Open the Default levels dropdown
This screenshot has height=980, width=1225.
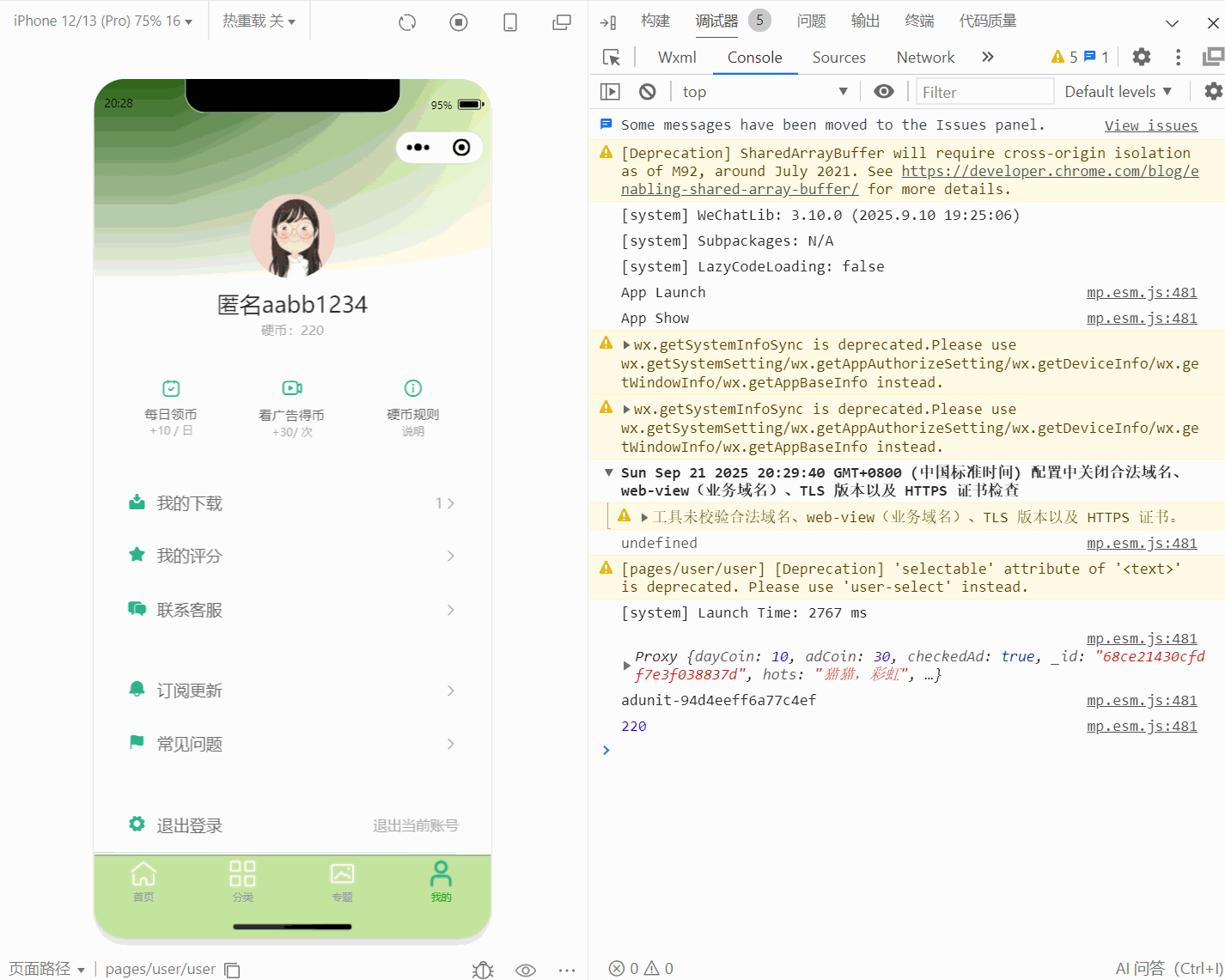[1118, 92]
